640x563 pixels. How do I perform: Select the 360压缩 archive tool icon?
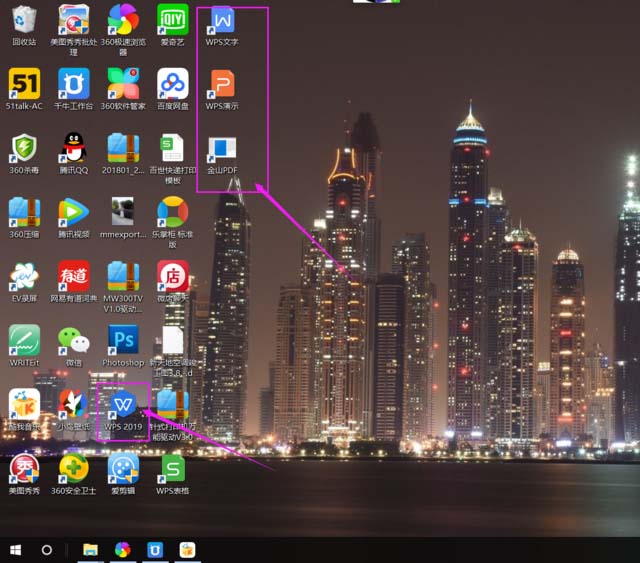[24, 212]
